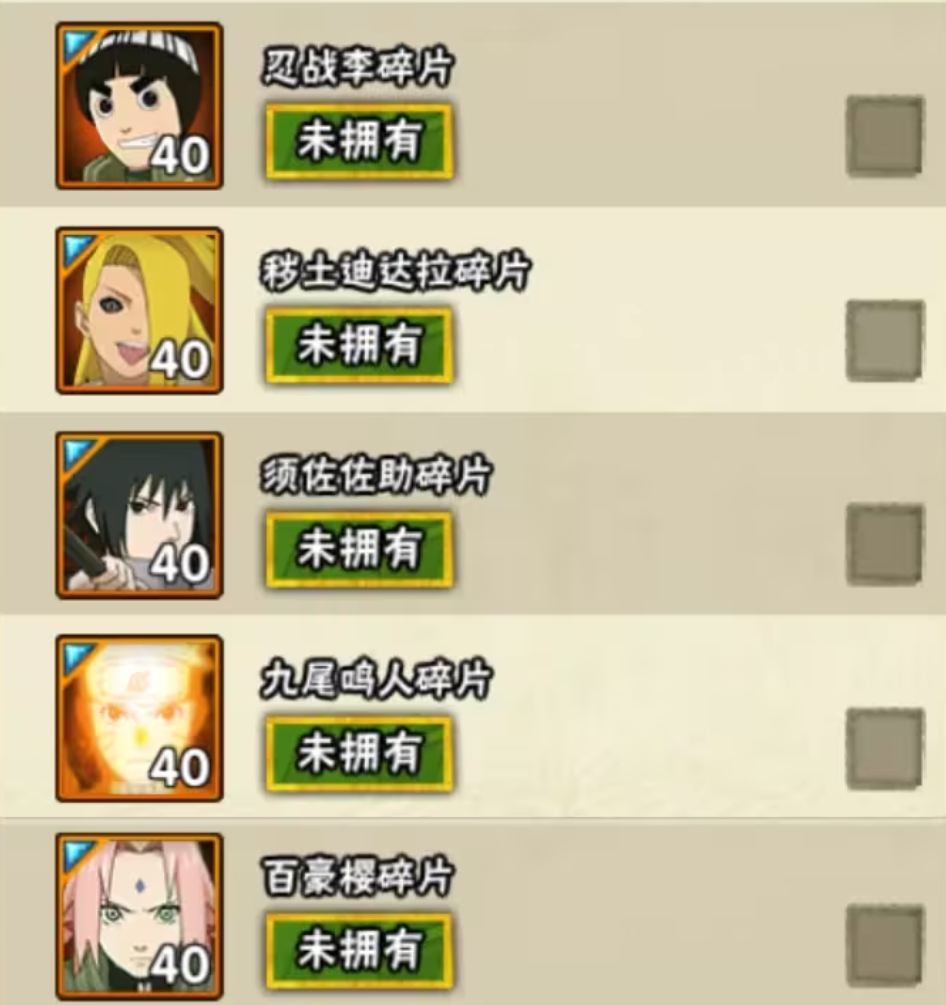Tap the Edo Deidara fragment portrait icon

139,310
